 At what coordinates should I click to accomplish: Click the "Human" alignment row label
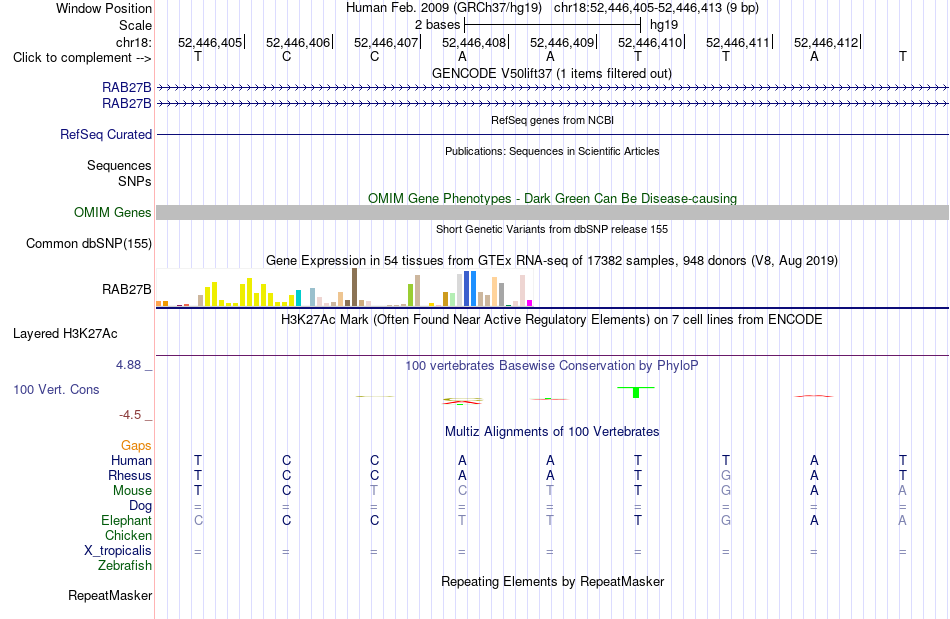coord(131,460)
